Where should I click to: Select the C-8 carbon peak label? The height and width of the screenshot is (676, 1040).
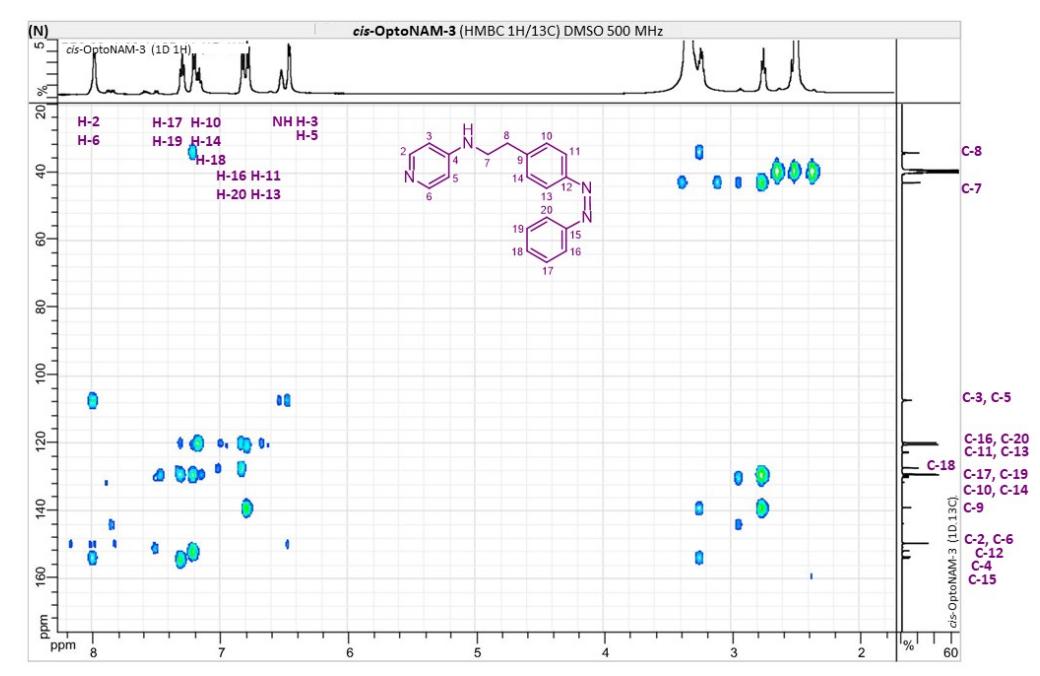coord(971,152)
